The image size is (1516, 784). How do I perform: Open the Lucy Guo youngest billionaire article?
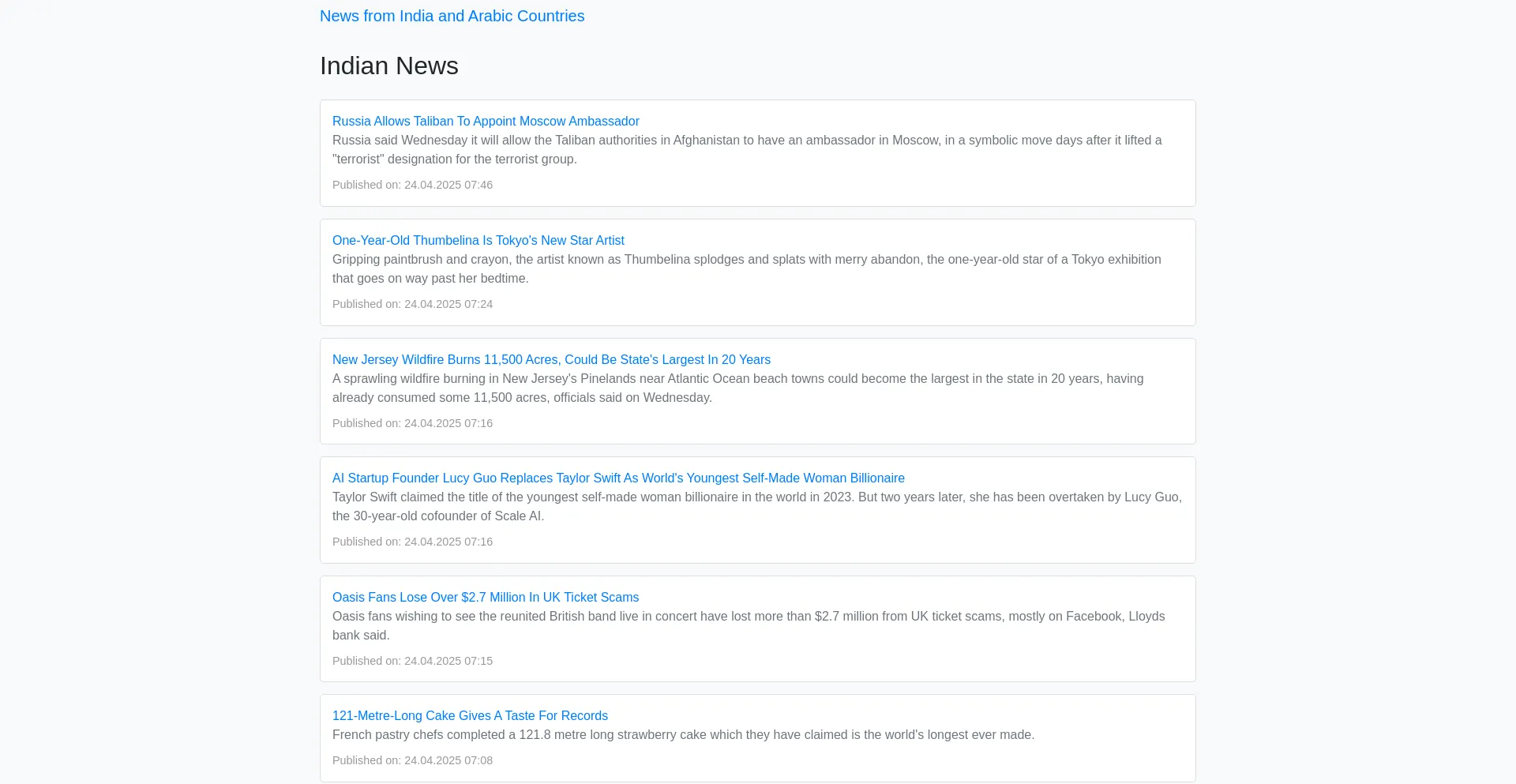coord(618,478)
